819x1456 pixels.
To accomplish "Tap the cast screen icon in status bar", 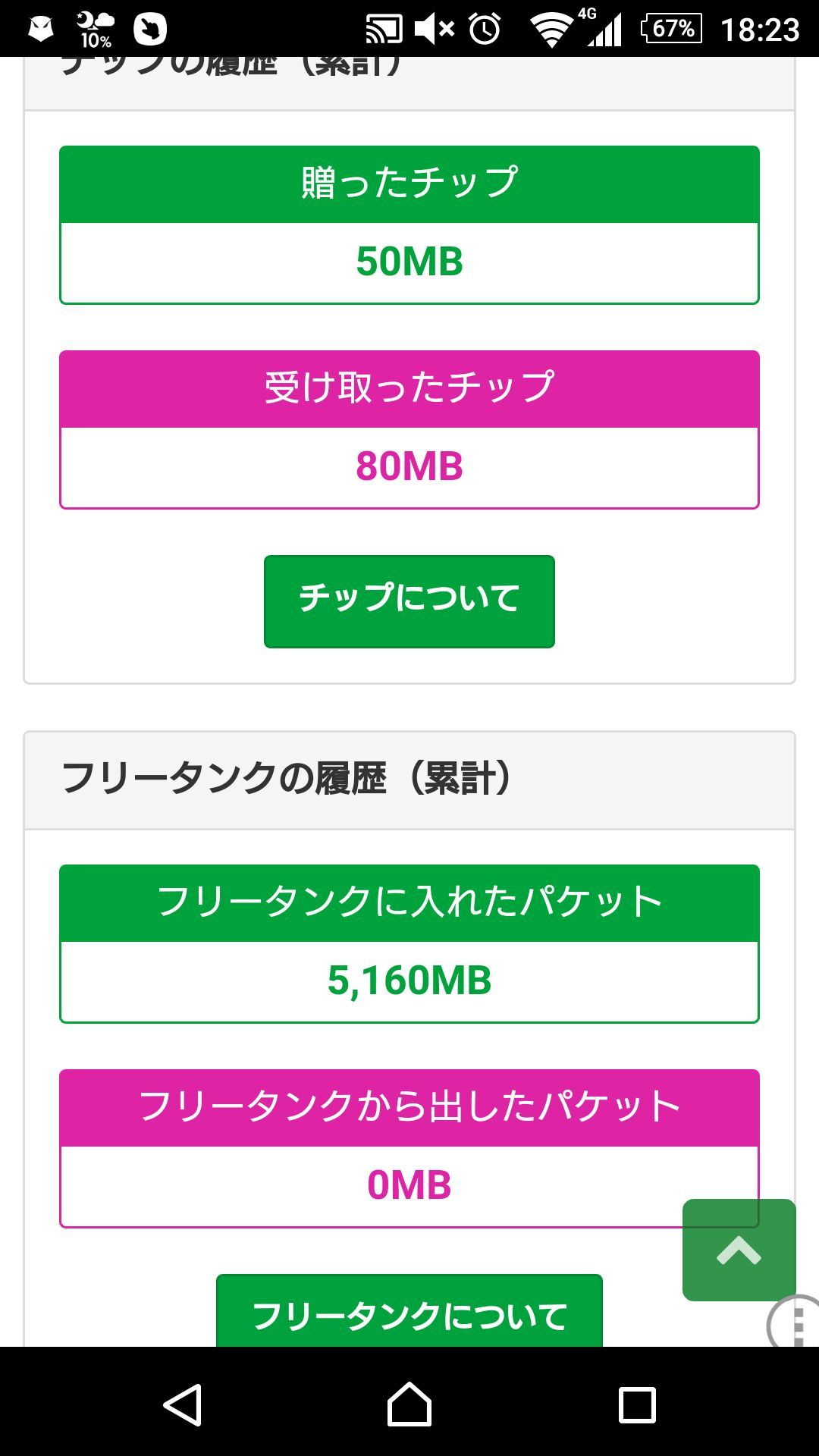I will point(384,29).
